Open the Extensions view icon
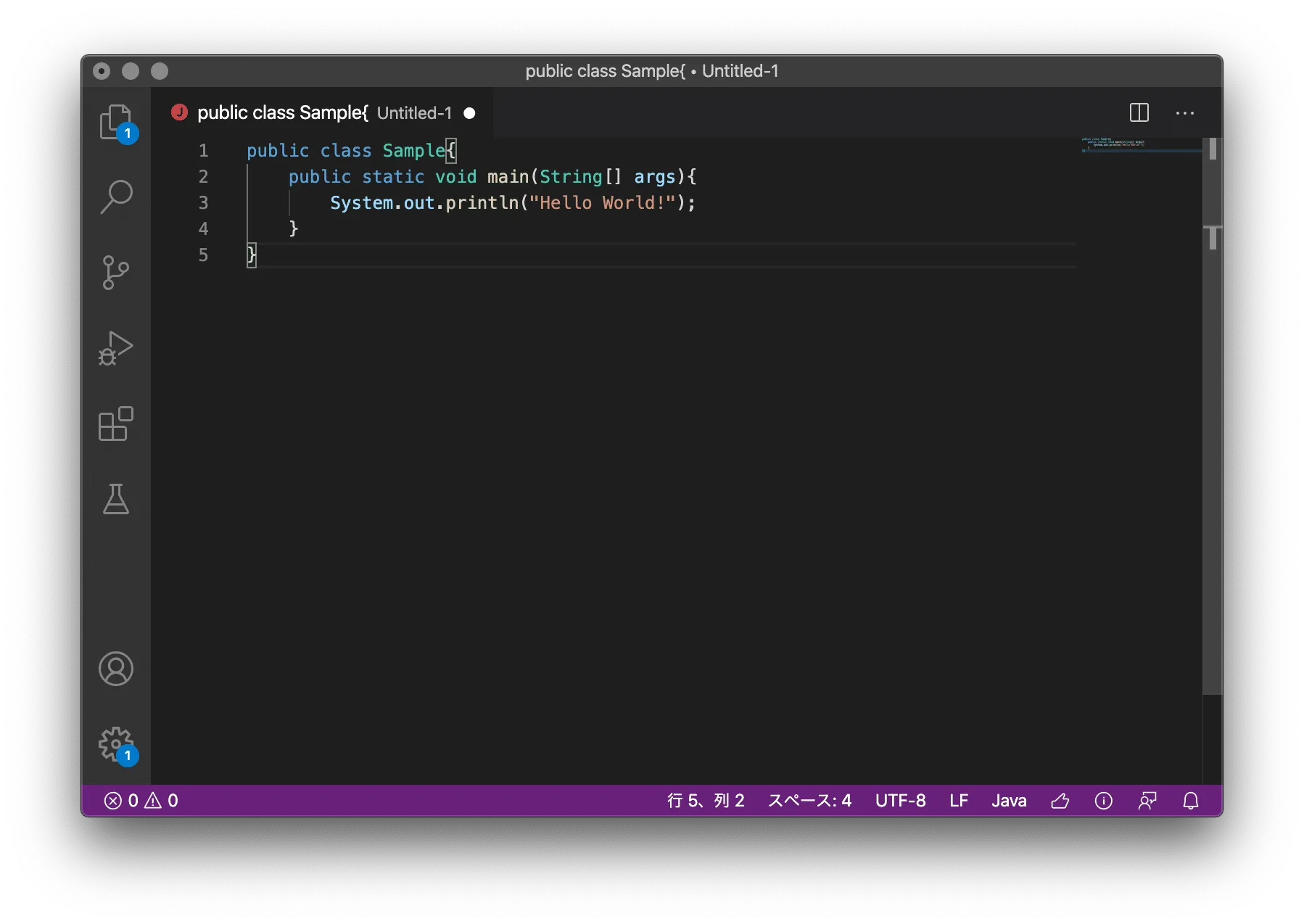The width and height of the screenshot is (1304, 924). [116, 424]
